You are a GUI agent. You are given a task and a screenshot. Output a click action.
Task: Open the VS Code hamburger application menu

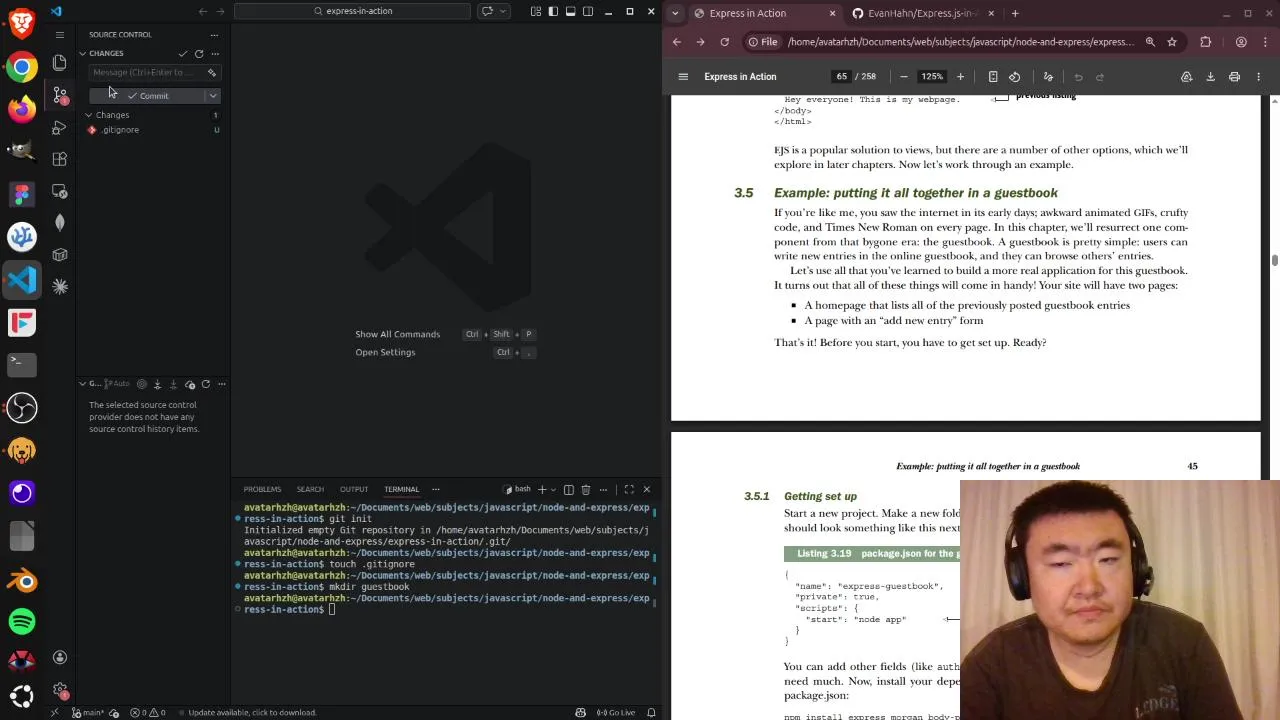point(59,34)
